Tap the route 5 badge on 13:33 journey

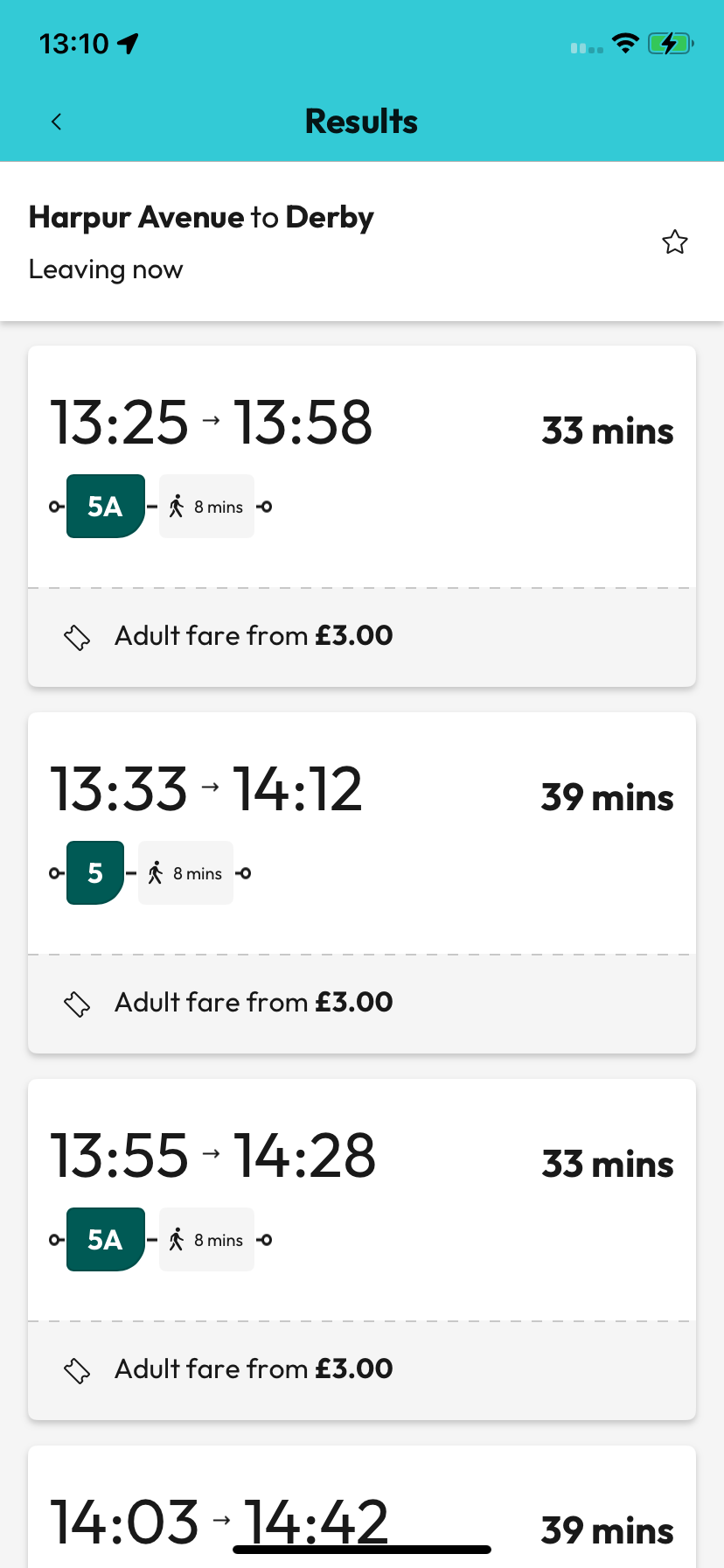click(x=95, y=873)
